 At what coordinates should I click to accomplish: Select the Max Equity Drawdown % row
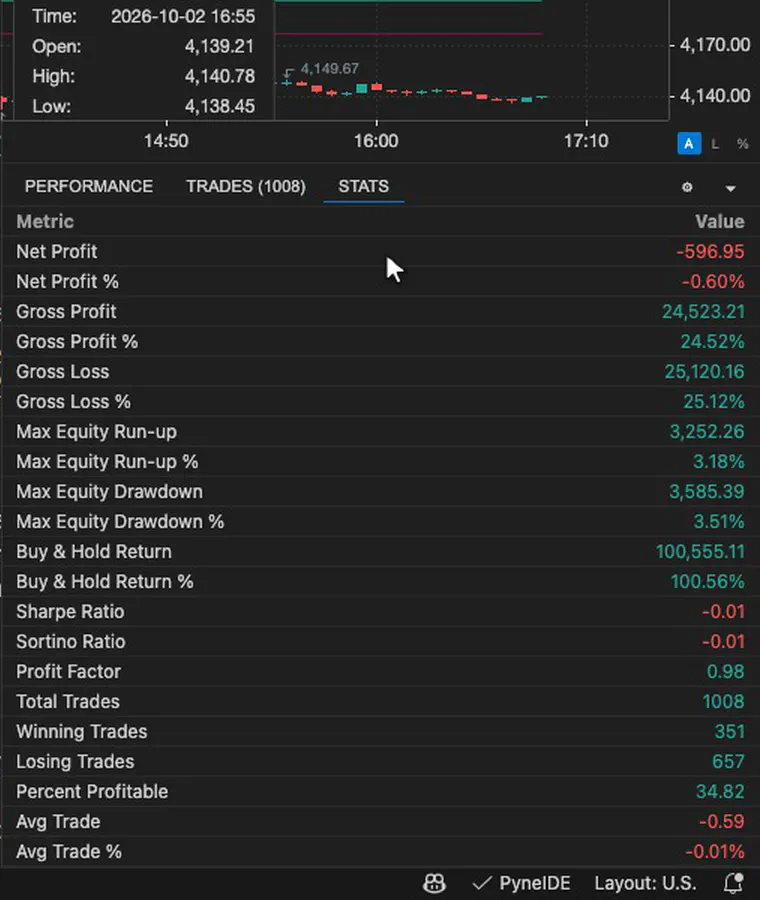[x=380, y=522]
